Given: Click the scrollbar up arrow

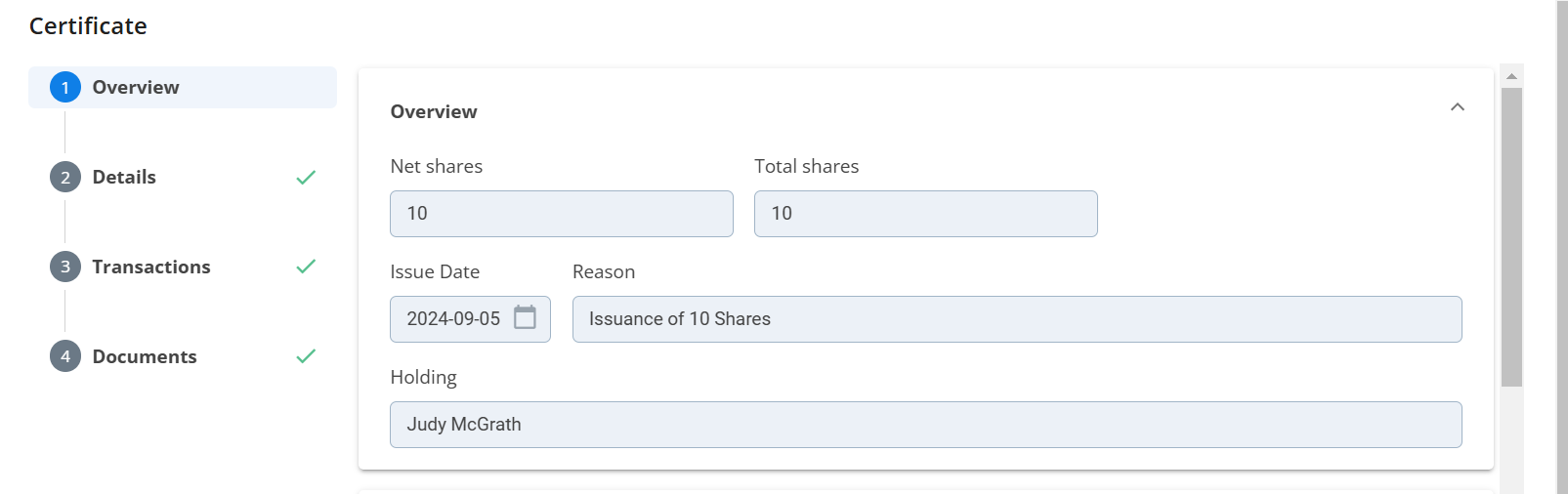Looking at the screenshot, I should pyautogui.click(x=1511, y=76).
